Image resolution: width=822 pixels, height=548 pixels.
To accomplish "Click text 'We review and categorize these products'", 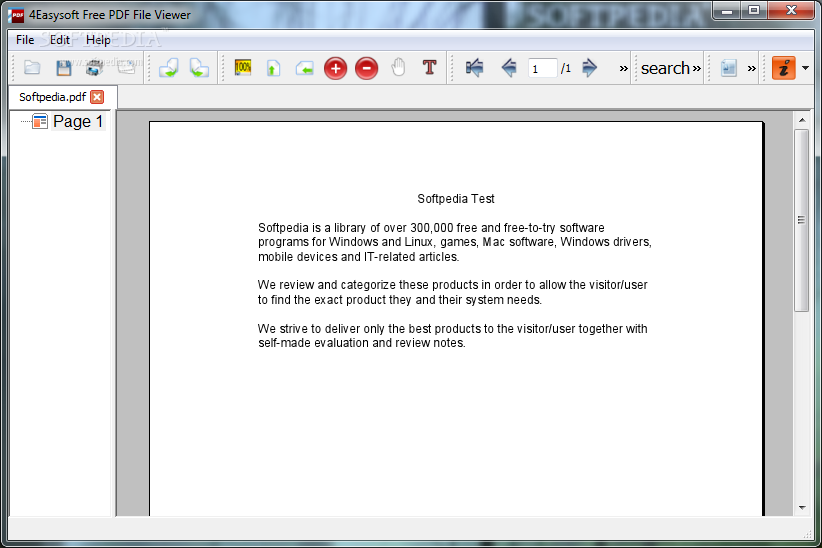I will [368, 285].
